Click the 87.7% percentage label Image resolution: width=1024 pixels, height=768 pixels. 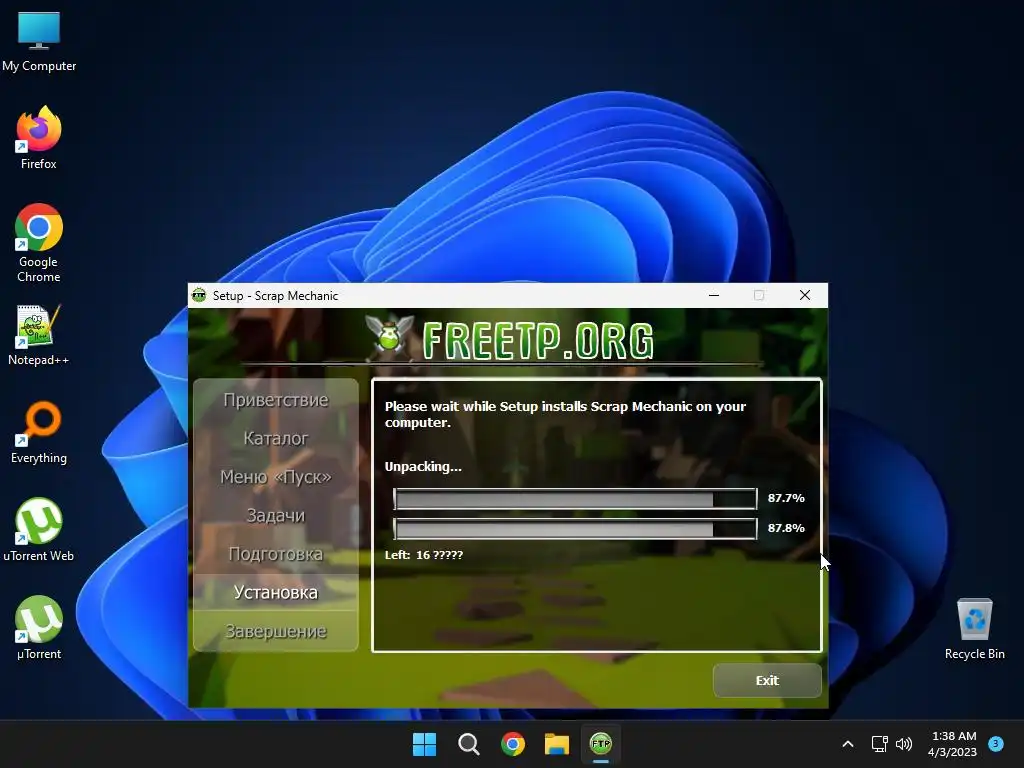[786, 498]
